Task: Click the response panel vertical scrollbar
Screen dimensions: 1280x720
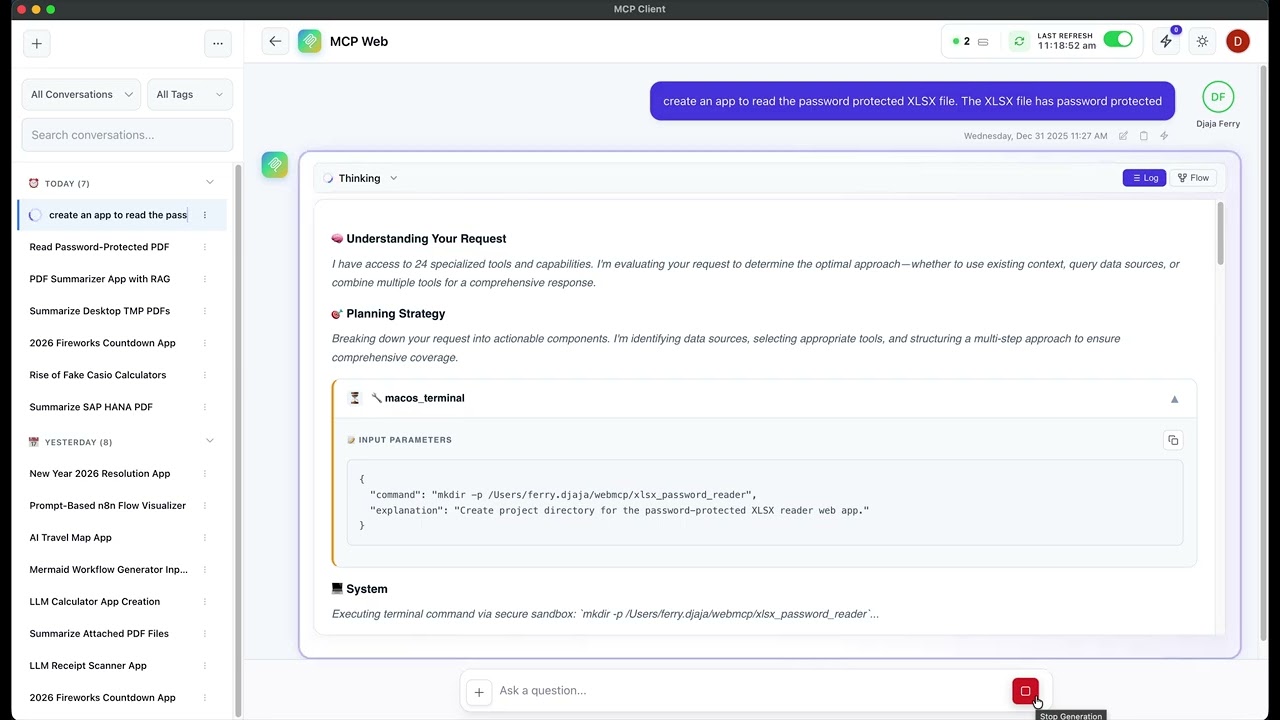Action: click(1220, 233)
